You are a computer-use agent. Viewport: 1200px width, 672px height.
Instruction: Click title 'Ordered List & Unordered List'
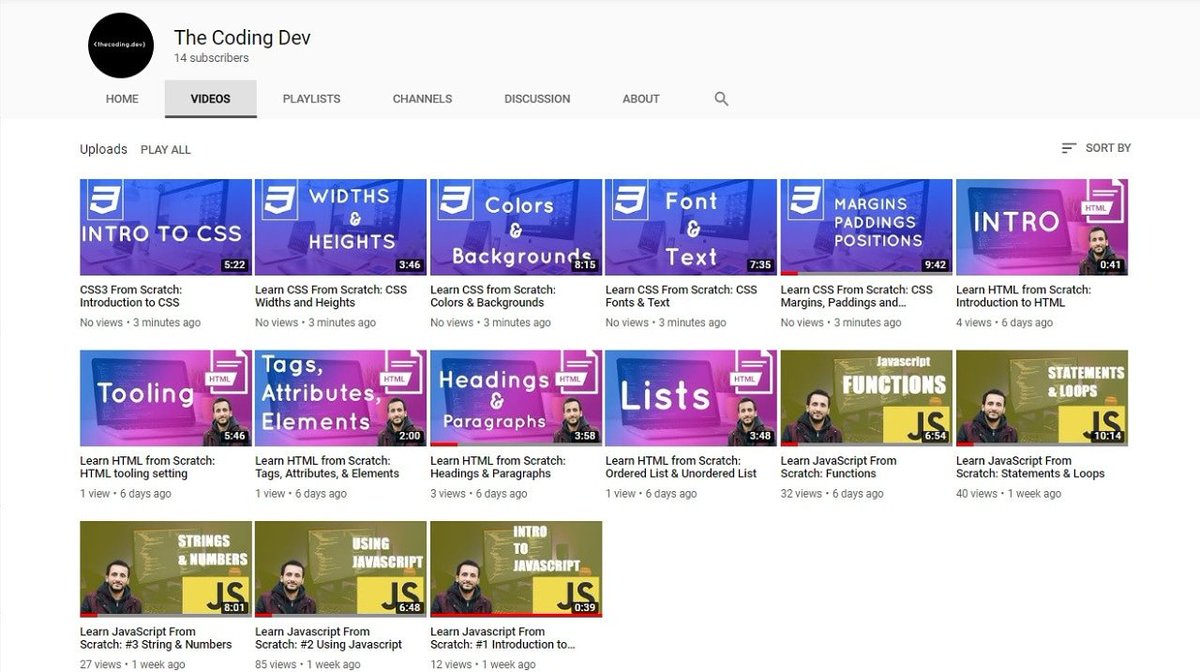pos(681,467)
